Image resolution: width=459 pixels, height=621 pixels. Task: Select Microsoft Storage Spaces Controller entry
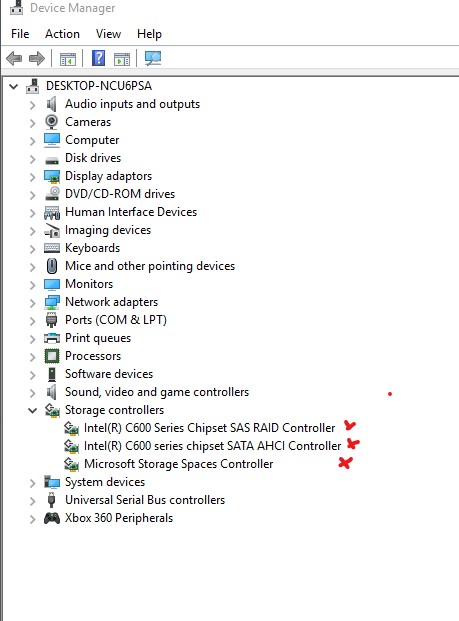tap(179, 464)
